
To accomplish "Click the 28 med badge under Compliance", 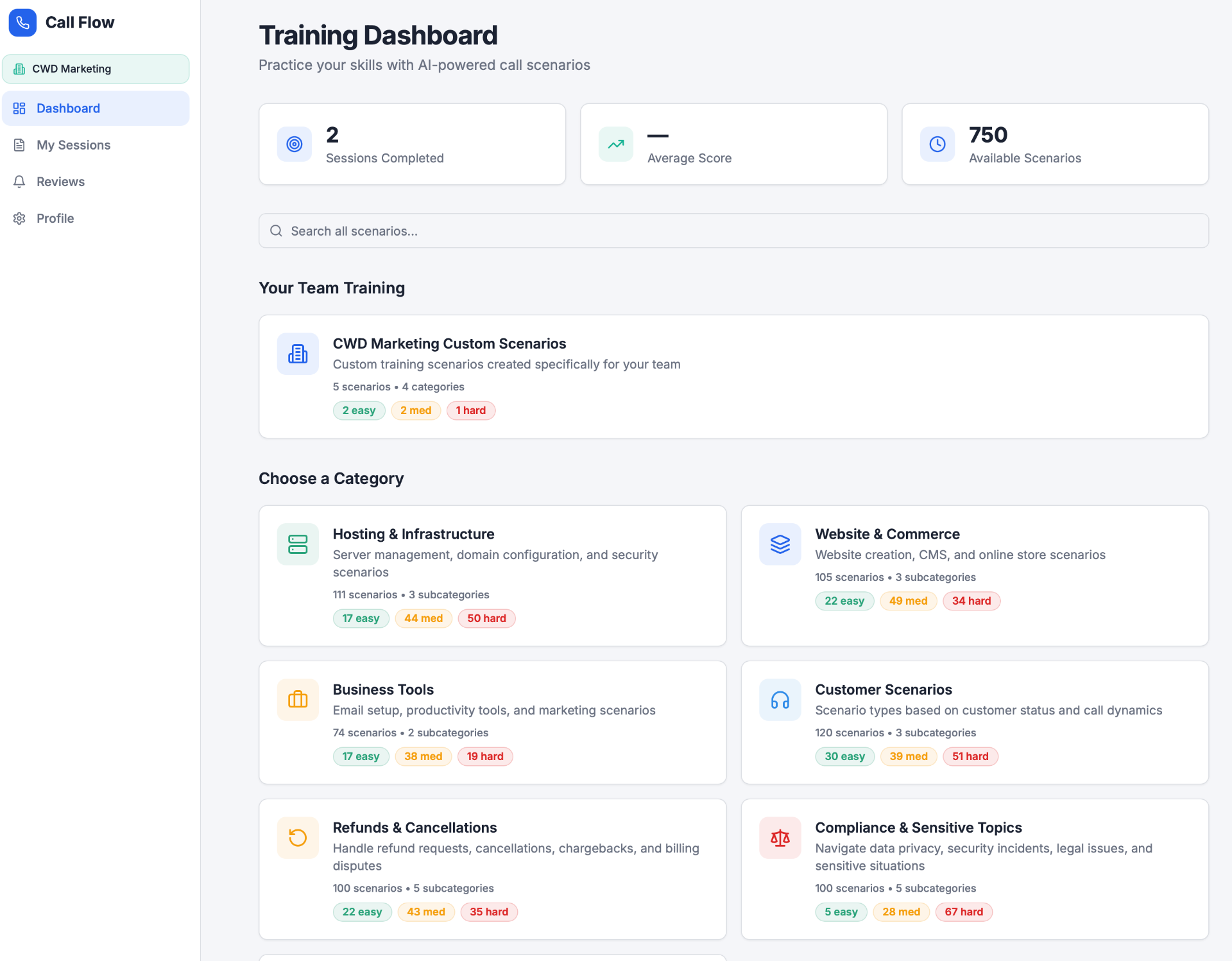I will point(901,912).
